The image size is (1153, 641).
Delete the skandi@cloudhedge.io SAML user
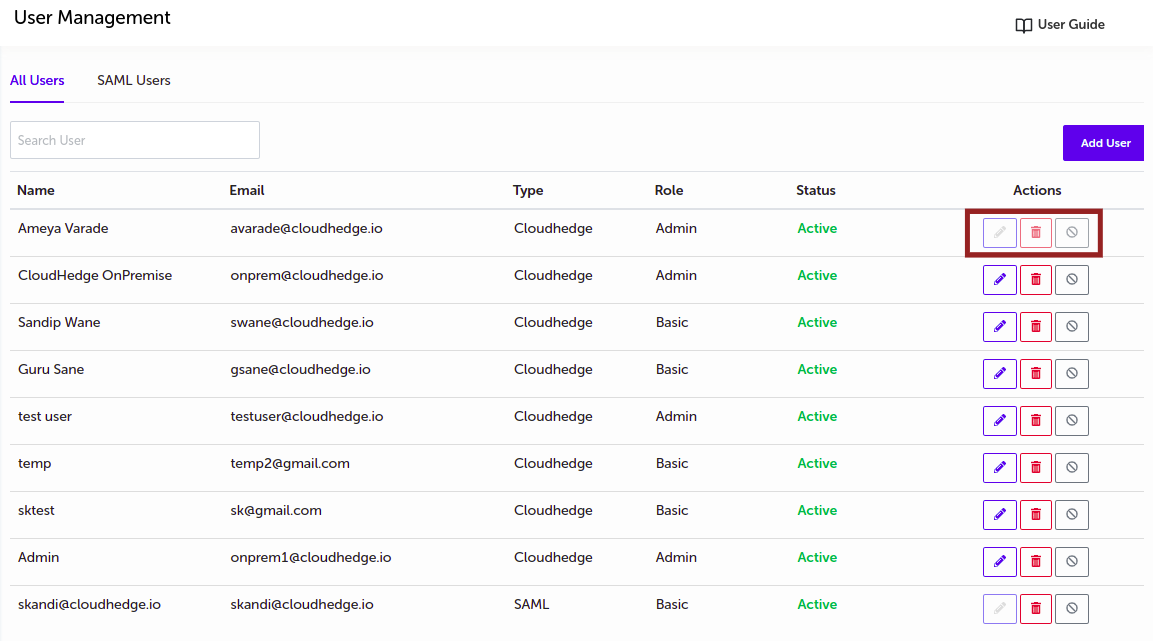click(1035, 609)
